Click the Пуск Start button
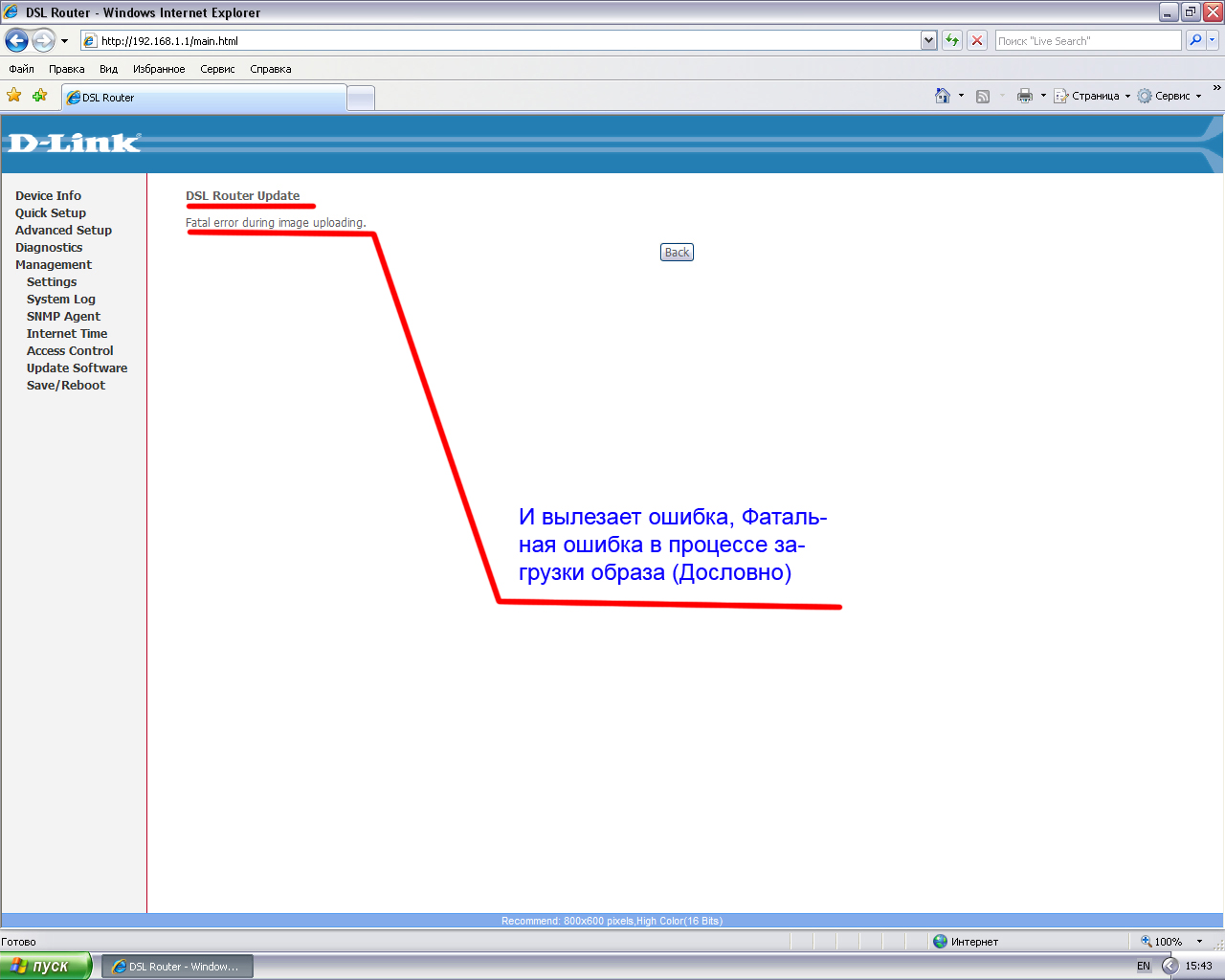 (x=46, y=966)
